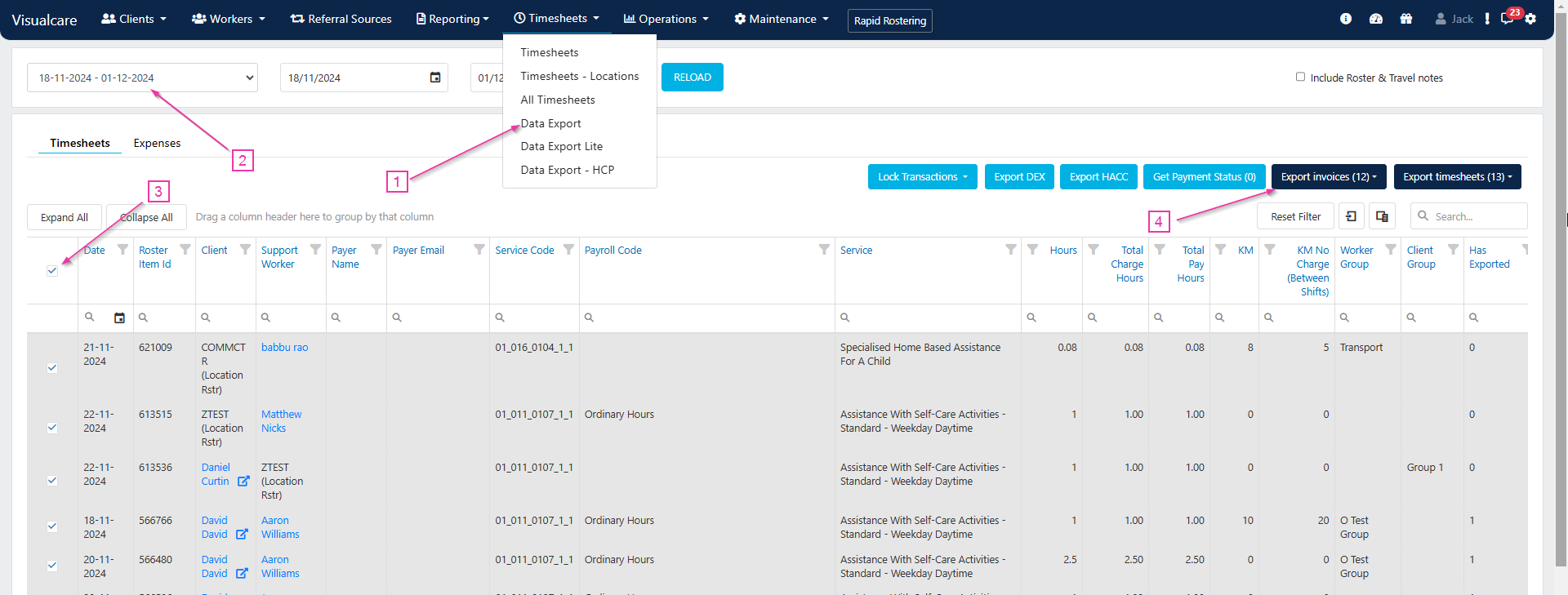Open external link icon beside Daniel Curtin
The height and width of the screenshot is (595, 1568).
tap(243, 481)
